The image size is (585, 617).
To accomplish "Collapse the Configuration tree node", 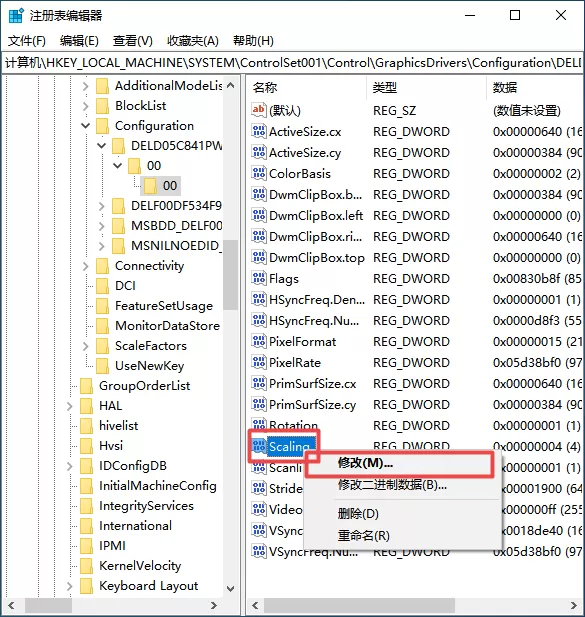I will [85, 126].
